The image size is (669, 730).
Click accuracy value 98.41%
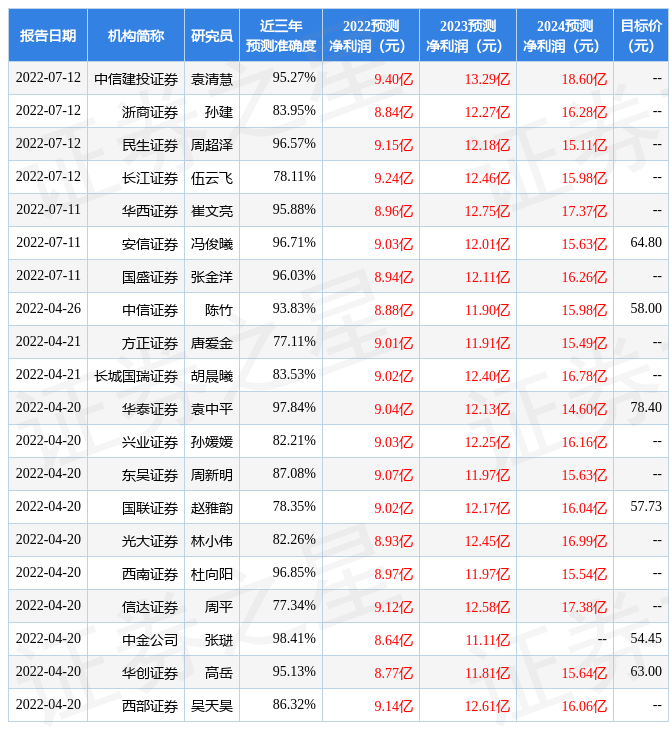(x=294, y=639)
